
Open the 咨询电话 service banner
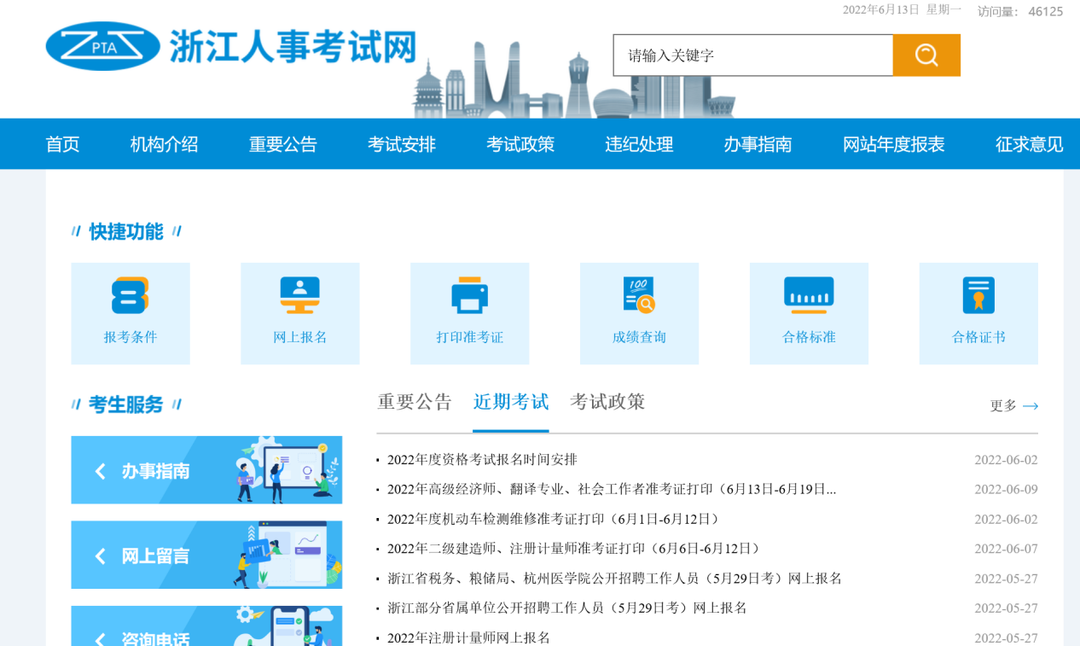(x=207, y=626)
